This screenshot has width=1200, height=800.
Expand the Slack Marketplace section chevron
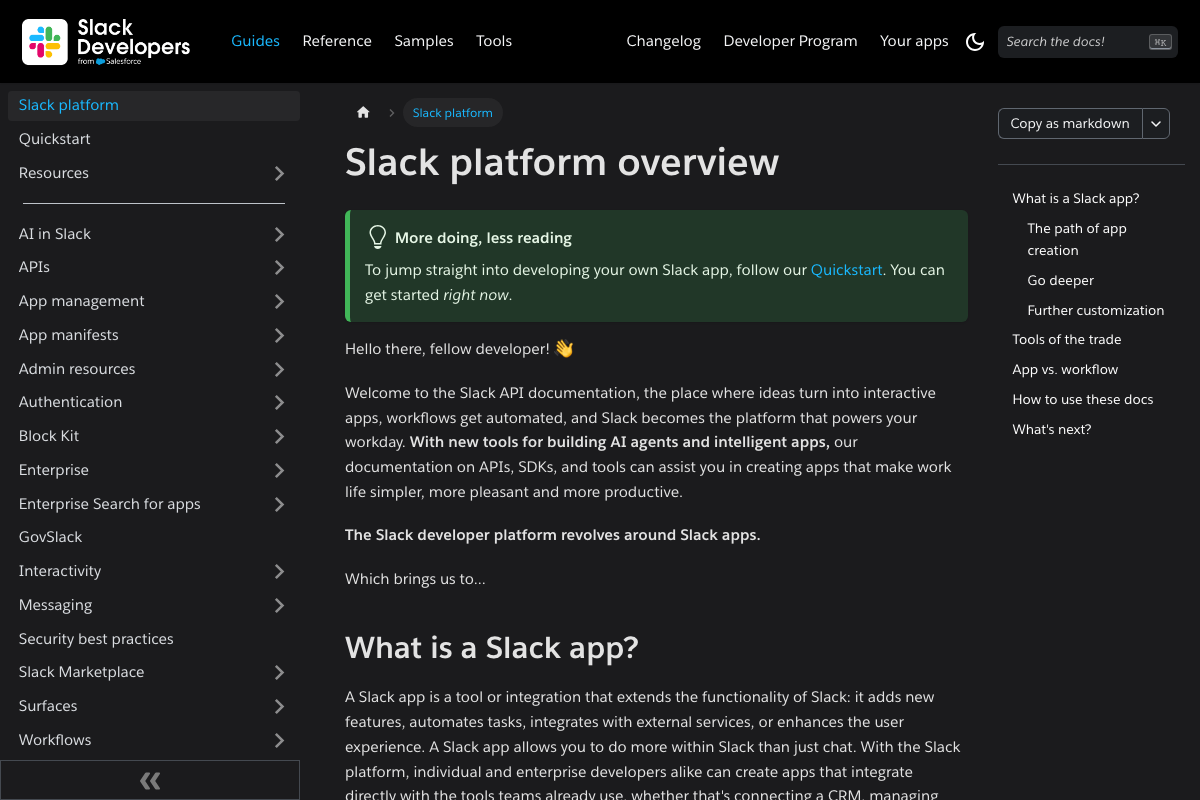279,672
